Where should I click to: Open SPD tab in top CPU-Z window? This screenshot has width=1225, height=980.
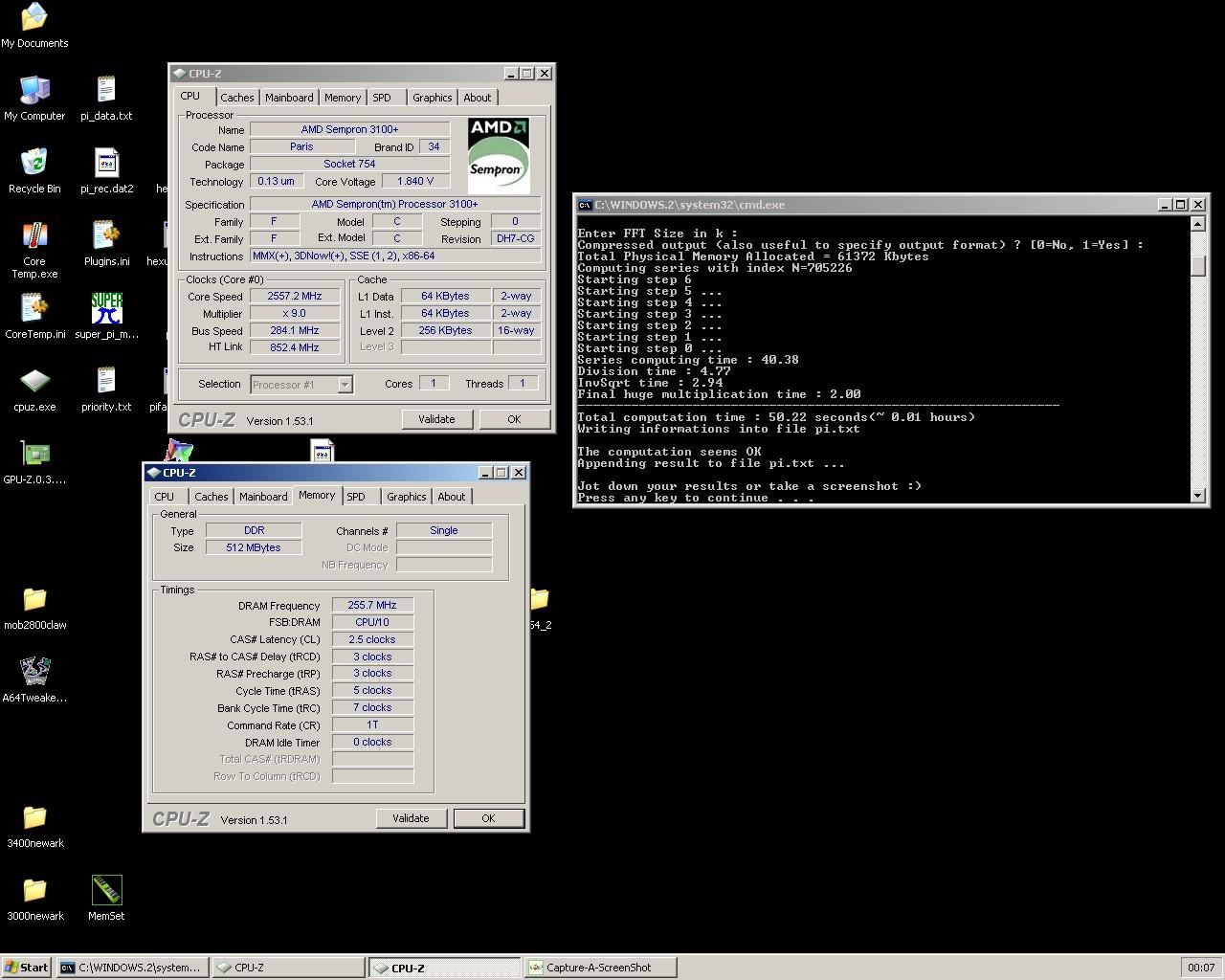point(382,98)
